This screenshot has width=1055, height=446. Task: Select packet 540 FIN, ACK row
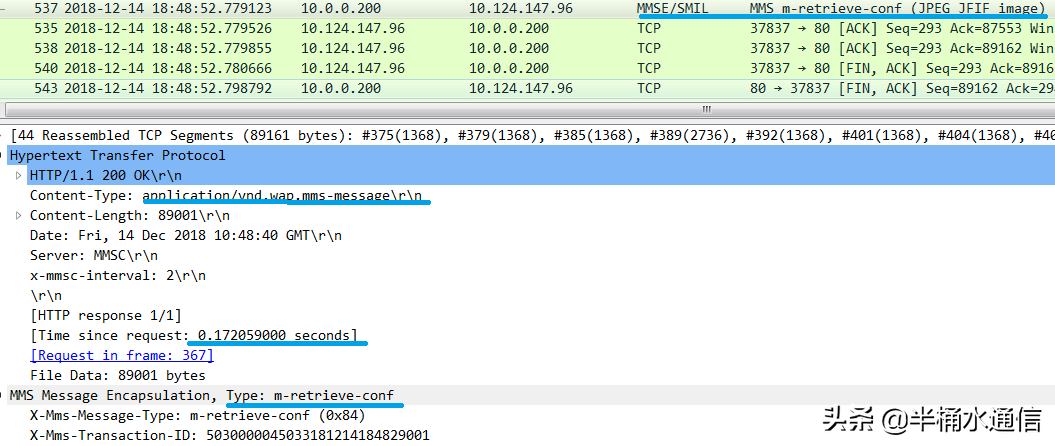[528, 68]
